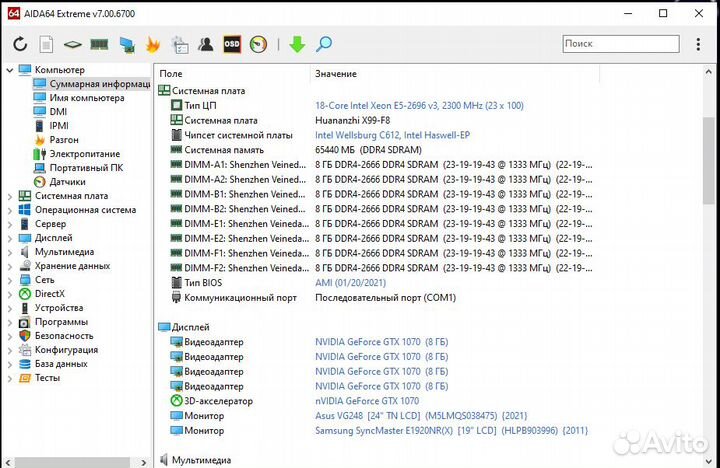720x468 pixels.
Task: Click the scroll-down arrow of details pane
Action: pyautogui.click(x=708, y=461)
